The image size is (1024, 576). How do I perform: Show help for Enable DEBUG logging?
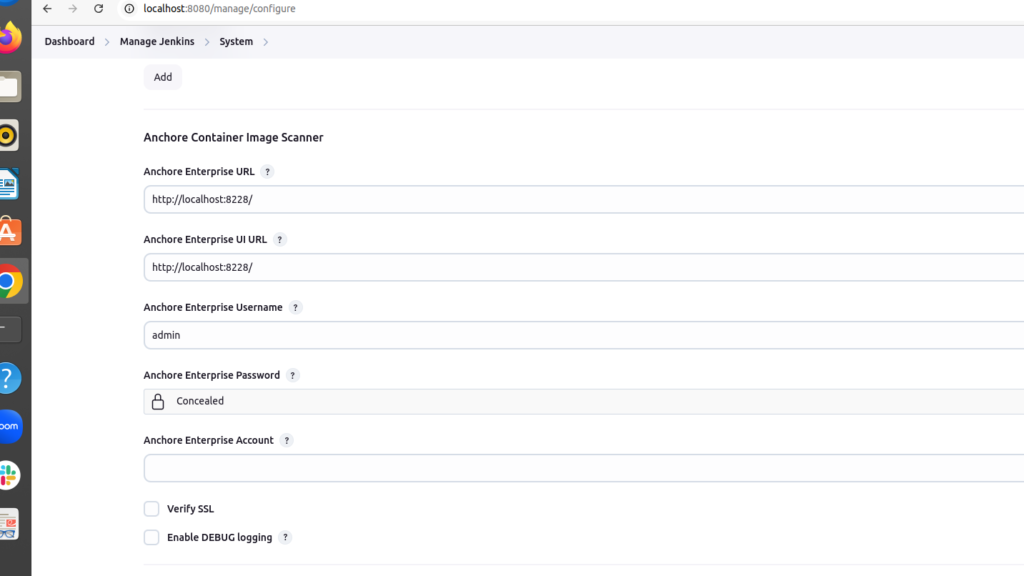[285, 537]
